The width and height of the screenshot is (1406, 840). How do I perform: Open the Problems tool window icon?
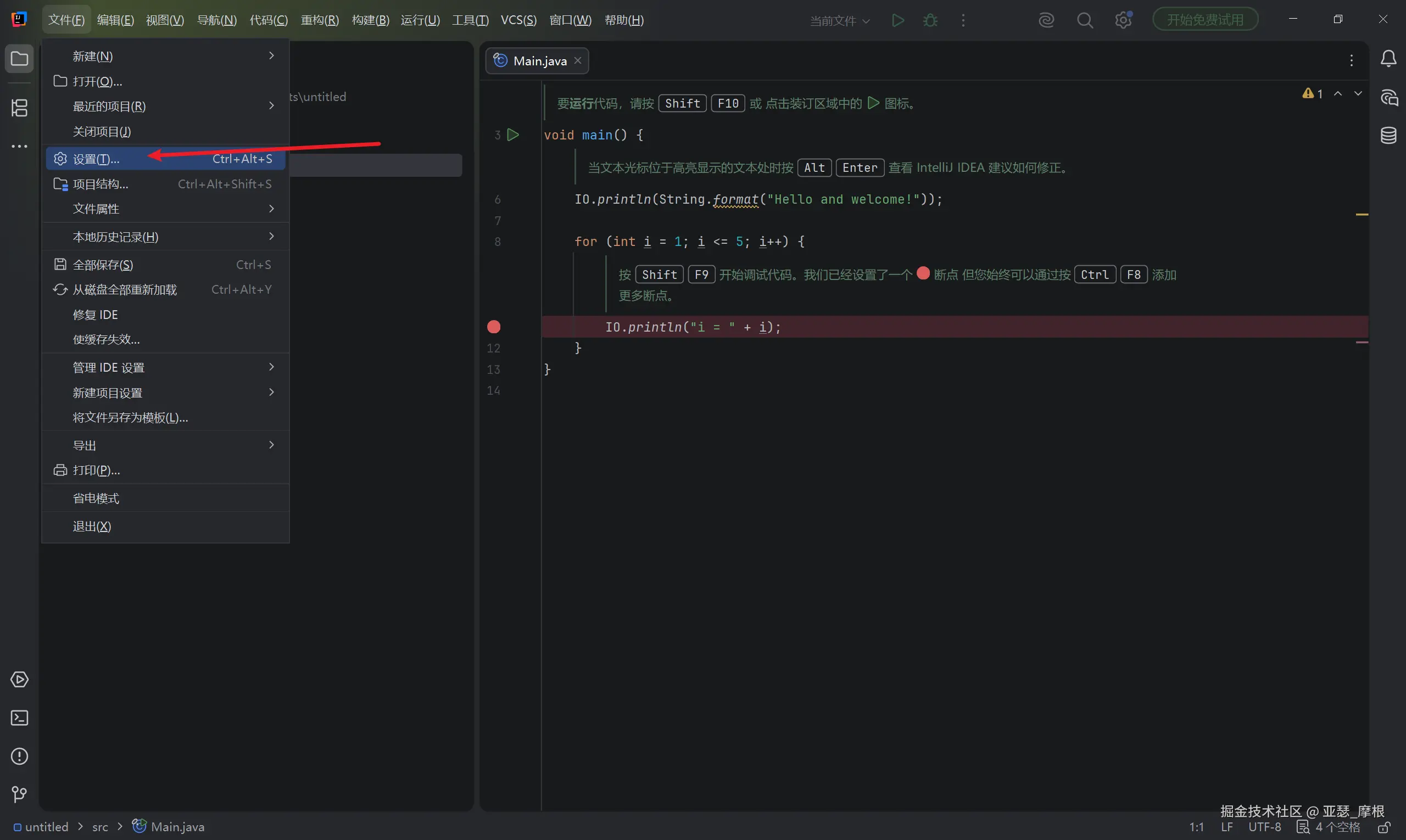(19, 756)
